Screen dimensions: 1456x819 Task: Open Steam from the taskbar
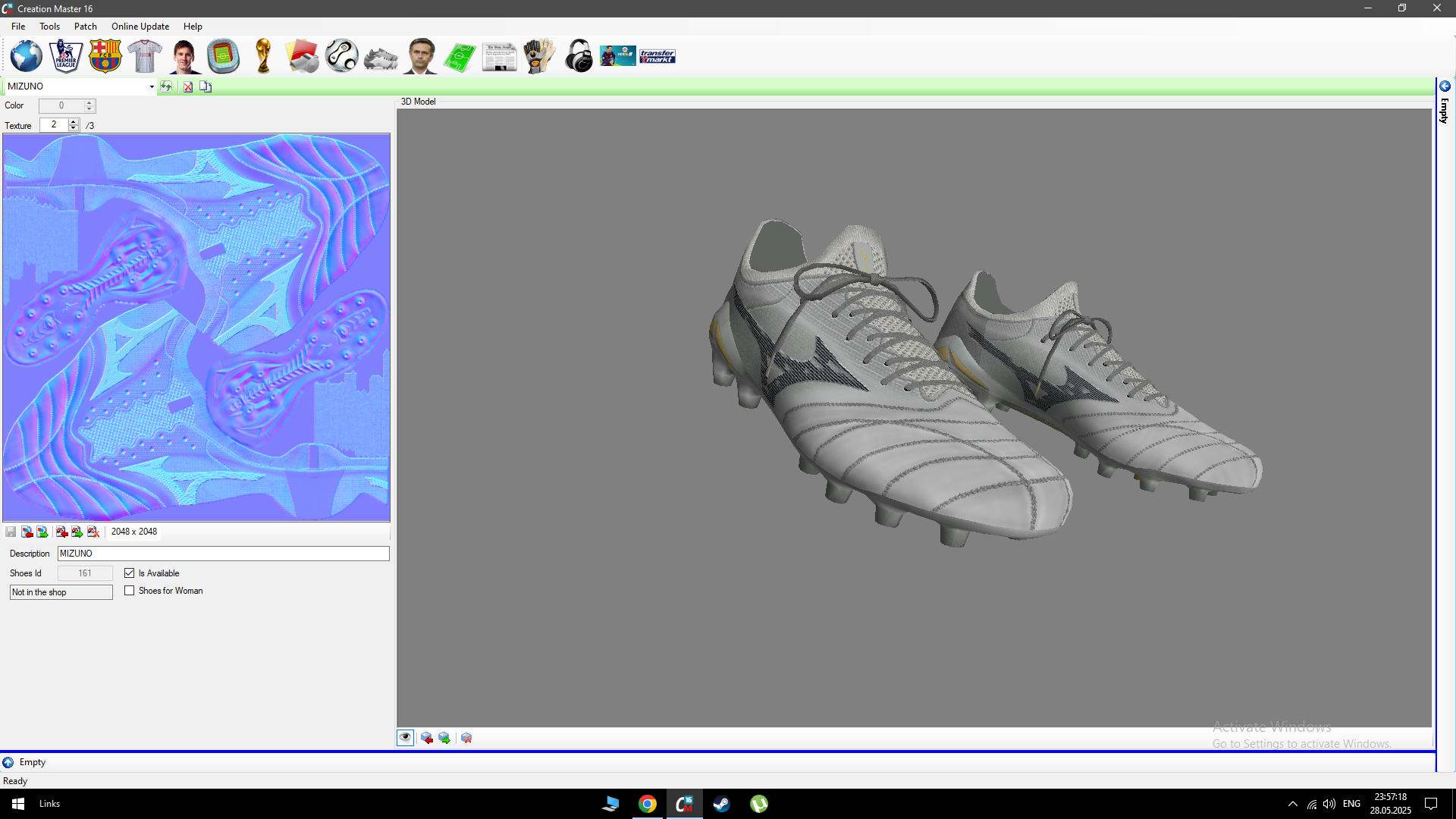pos(721,804)
